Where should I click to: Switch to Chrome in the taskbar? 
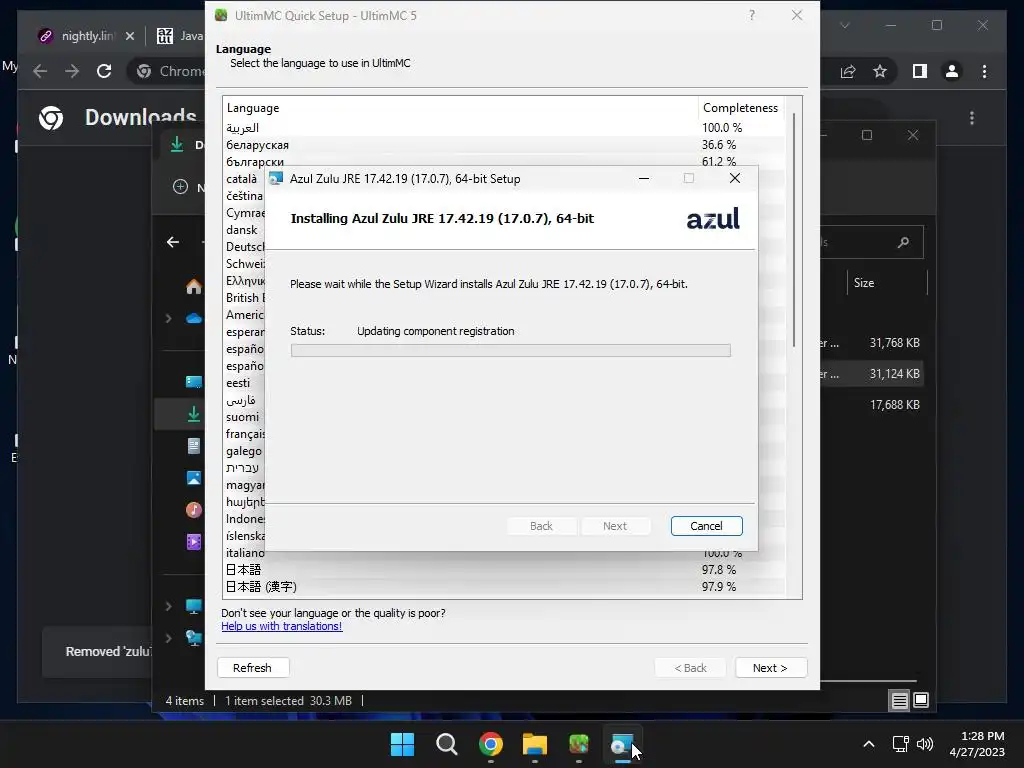click(x=490, y=744)
